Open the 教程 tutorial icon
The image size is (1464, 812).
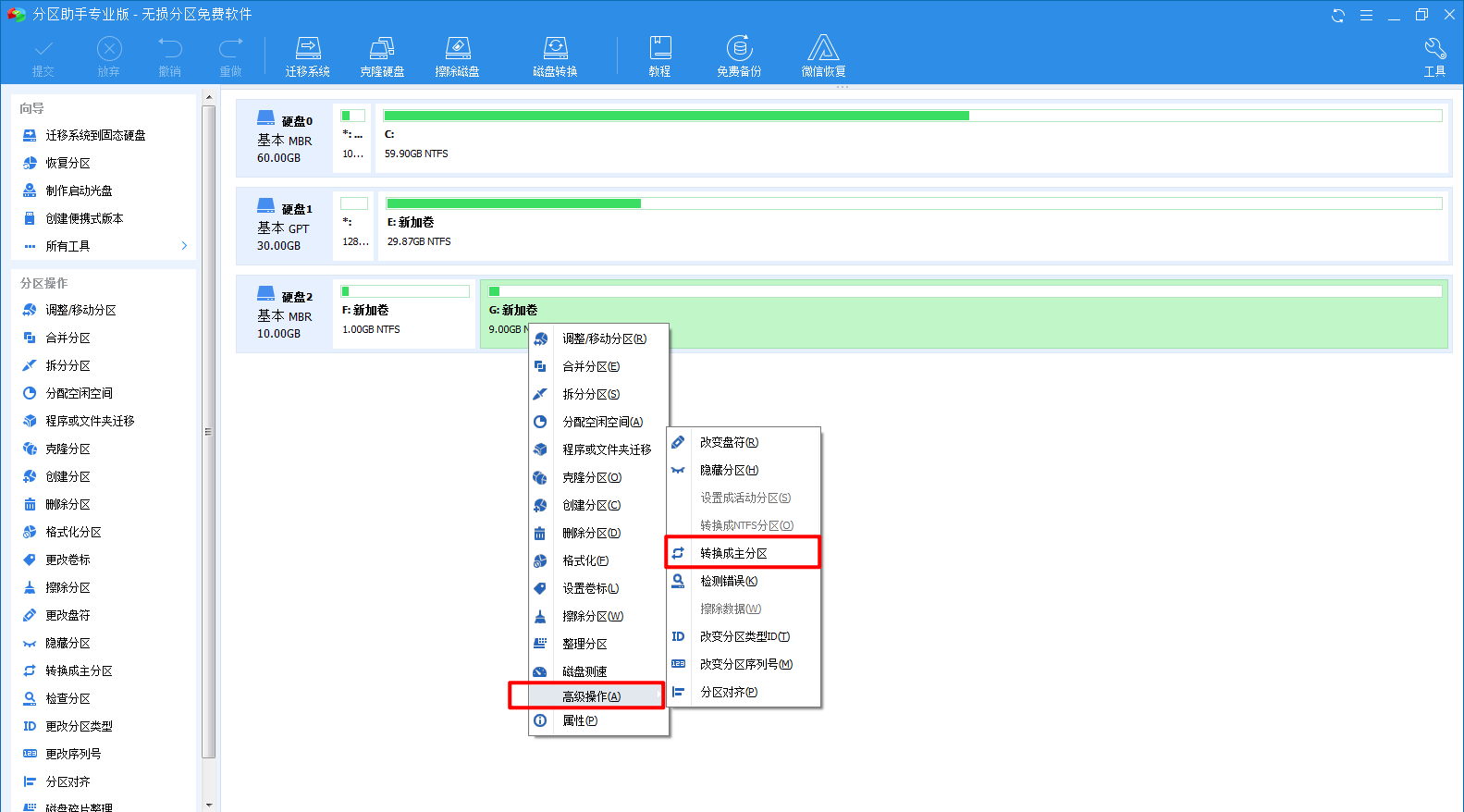[x=659, y=56]
